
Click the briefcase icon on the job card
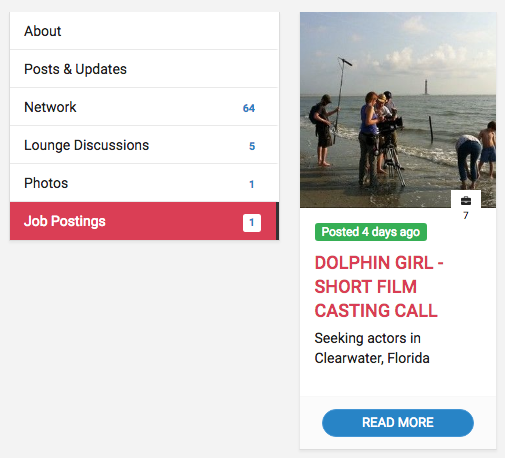point(466,201)
